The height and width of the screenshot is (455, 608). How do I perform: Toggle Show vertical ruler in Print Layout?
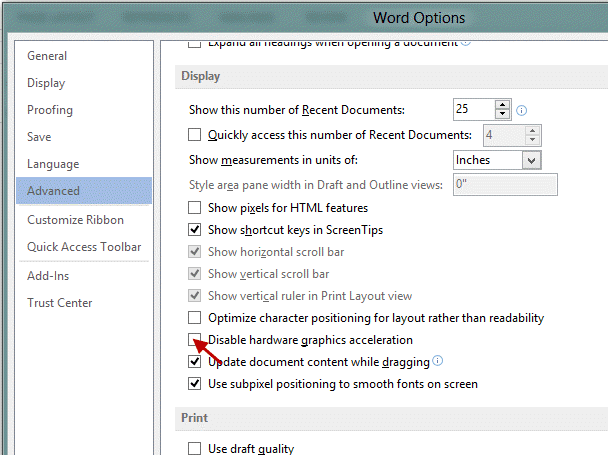coord(194,296)
